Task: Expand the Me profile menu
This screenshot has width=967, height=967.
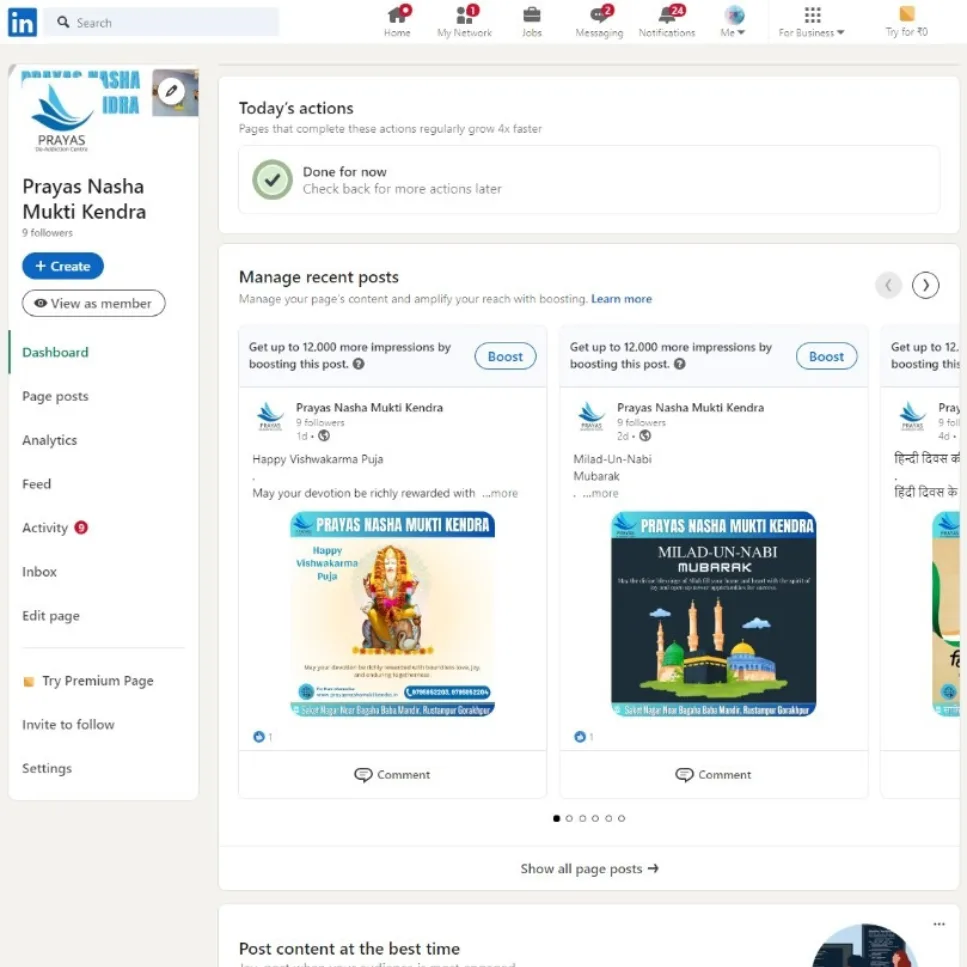Action: (733, 21)
